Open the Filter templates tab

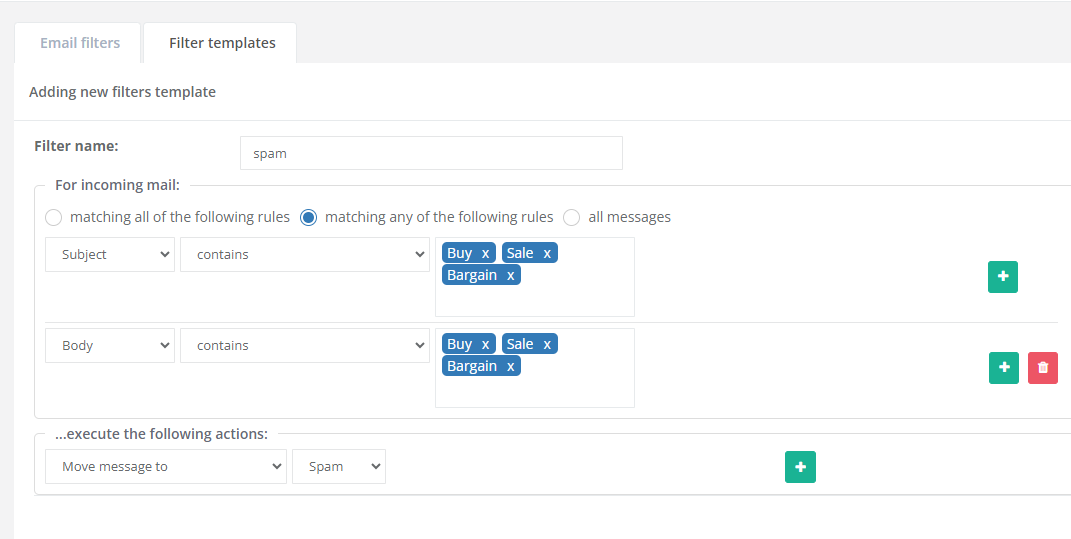click(222, 43)
